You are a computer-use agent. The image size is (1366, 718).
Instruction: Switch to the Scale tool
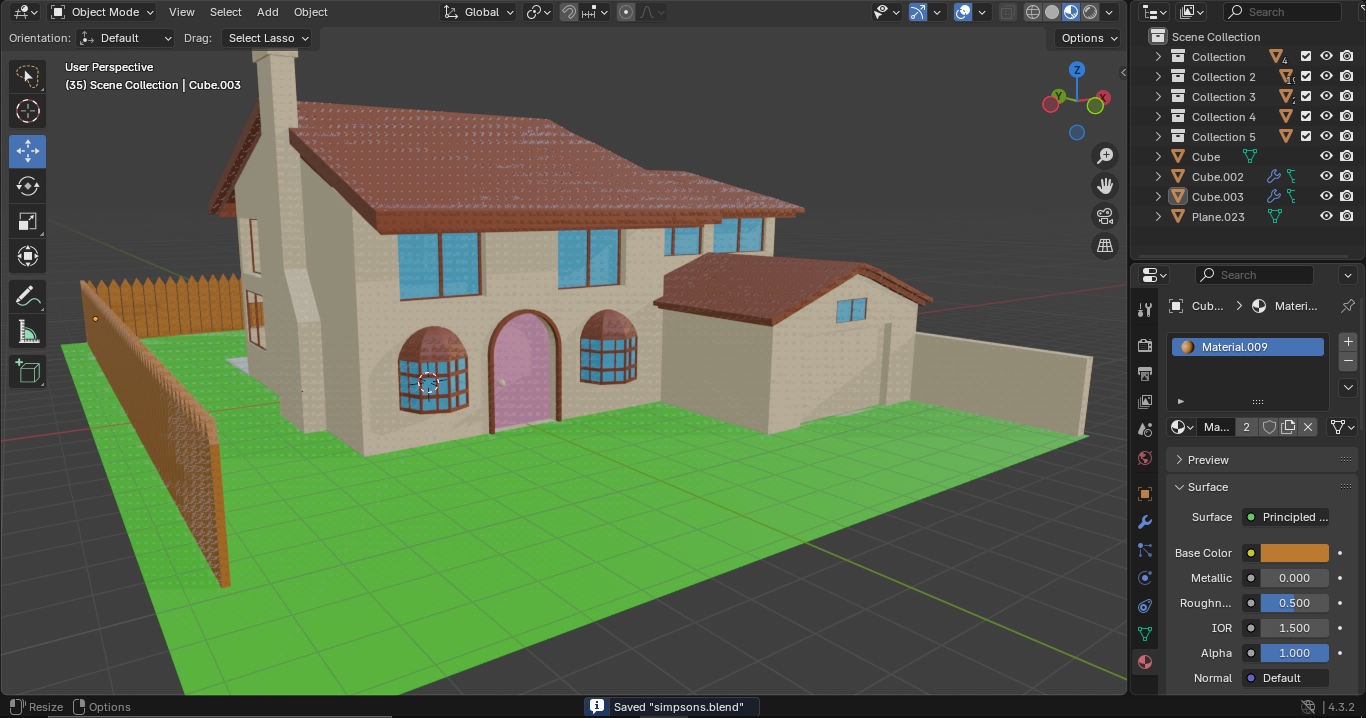[28, 221]
